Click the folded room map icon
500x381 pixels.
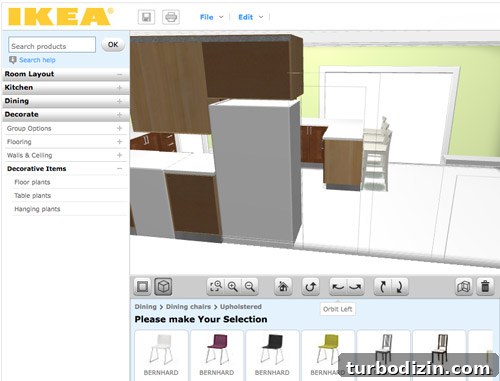pyautogui.click(x=464, y=286)
